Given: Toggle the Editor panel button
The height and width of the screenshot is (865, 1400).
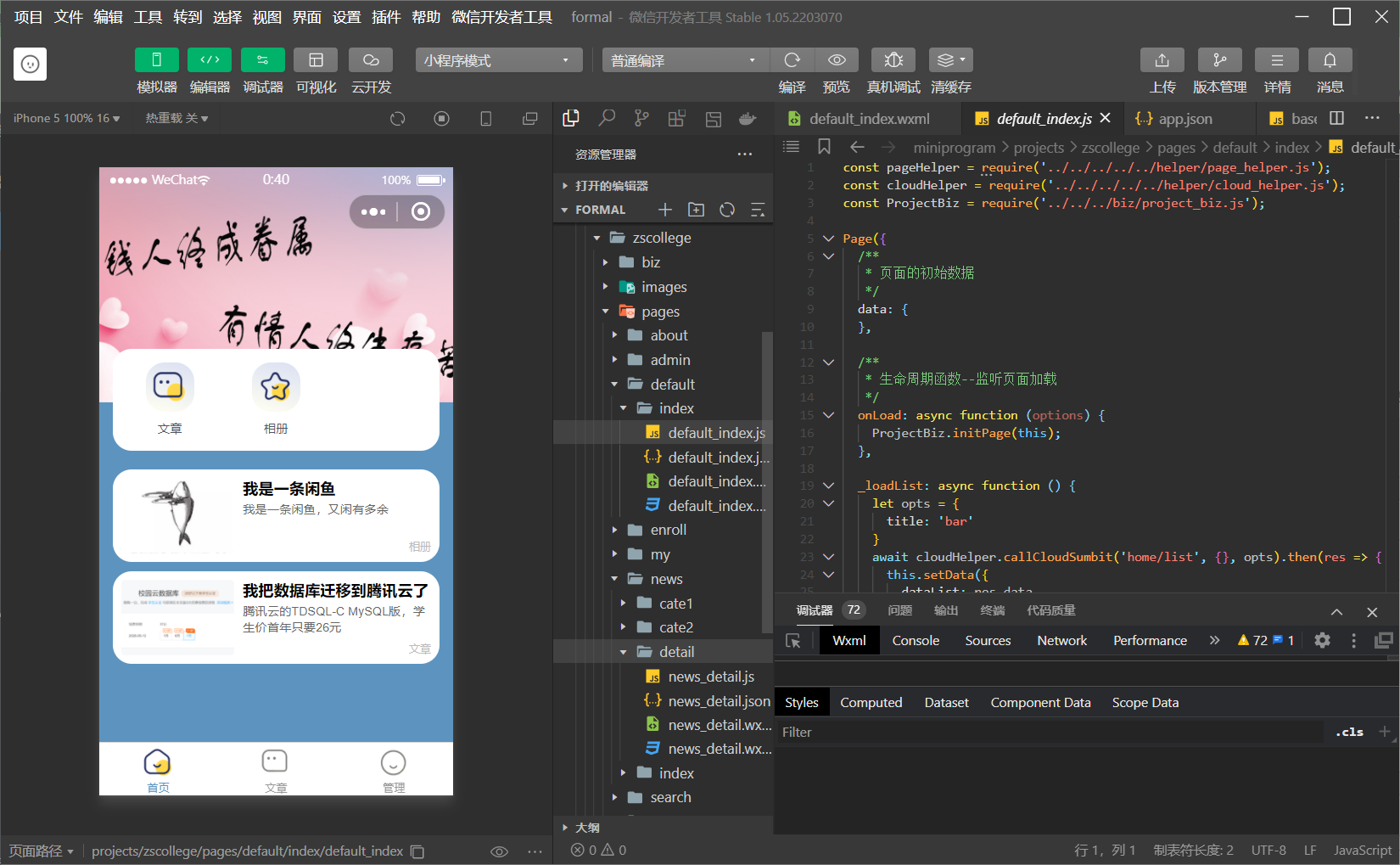Looking at the screenshot, I should pos(210,60).
